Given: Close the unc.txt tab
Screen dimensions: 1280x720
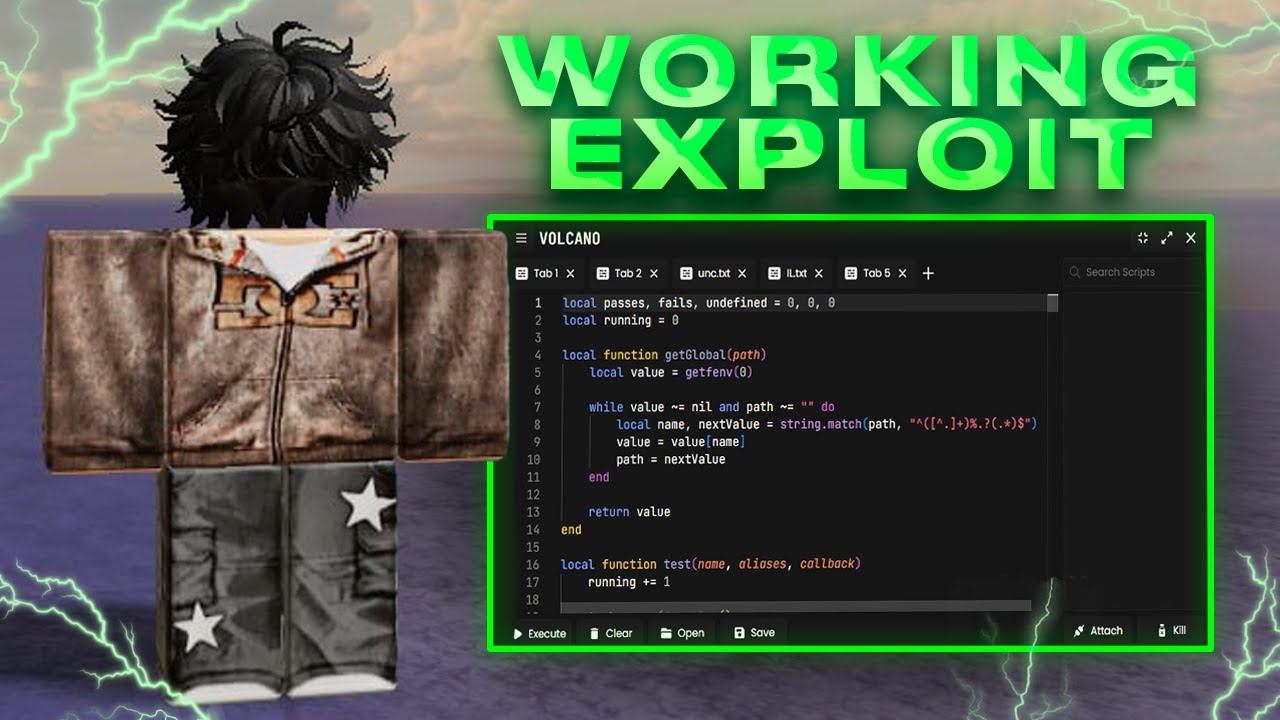Looking at the screenshot, I should click(742, 273).
